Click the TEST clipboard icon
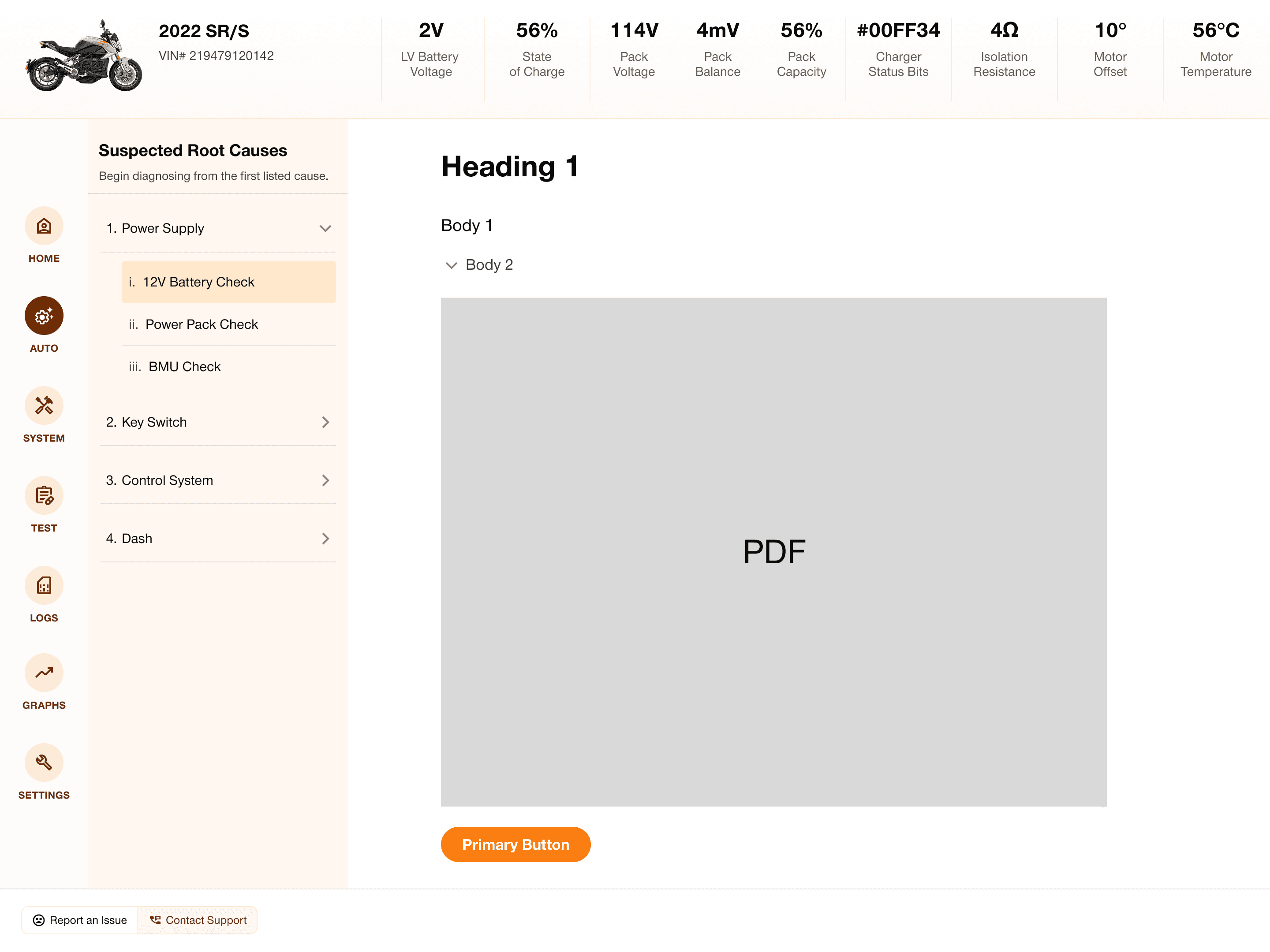The image size is (1270, 952). click(44, 496)
